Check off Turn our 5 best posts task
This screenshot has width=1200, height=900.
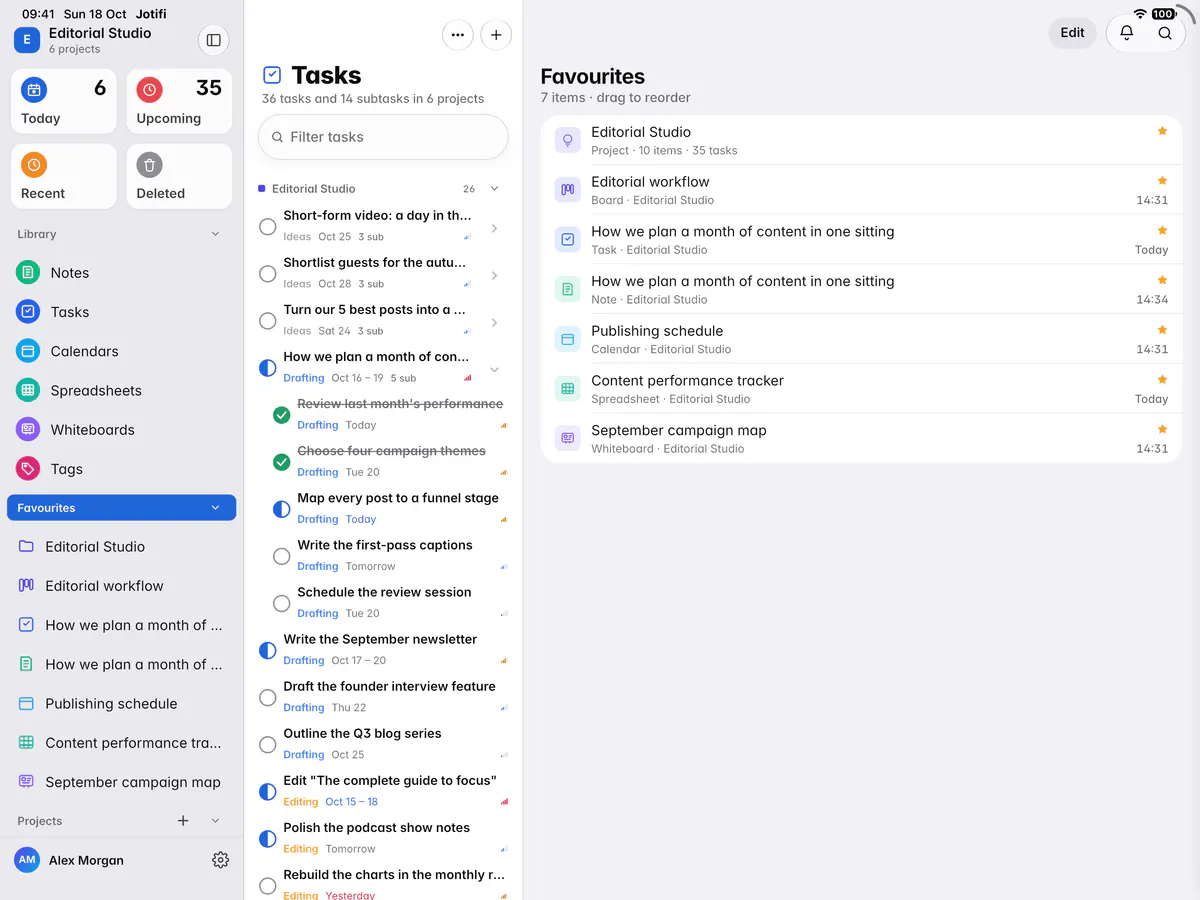click(268, 321)
